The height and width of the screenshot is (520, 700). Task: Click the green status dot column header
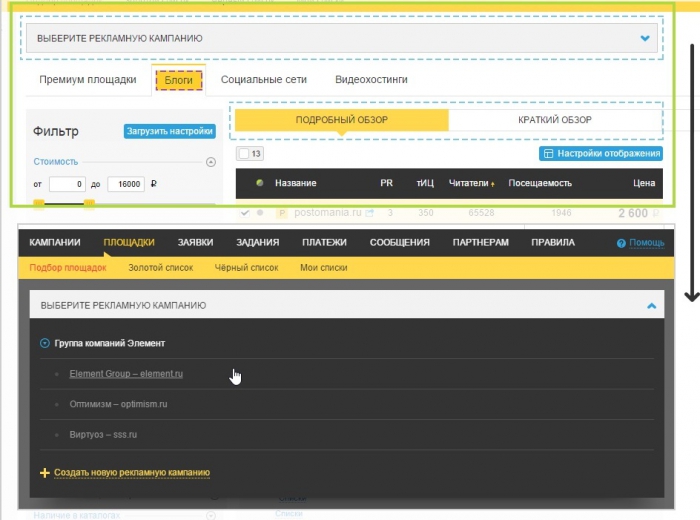point(259,183)
